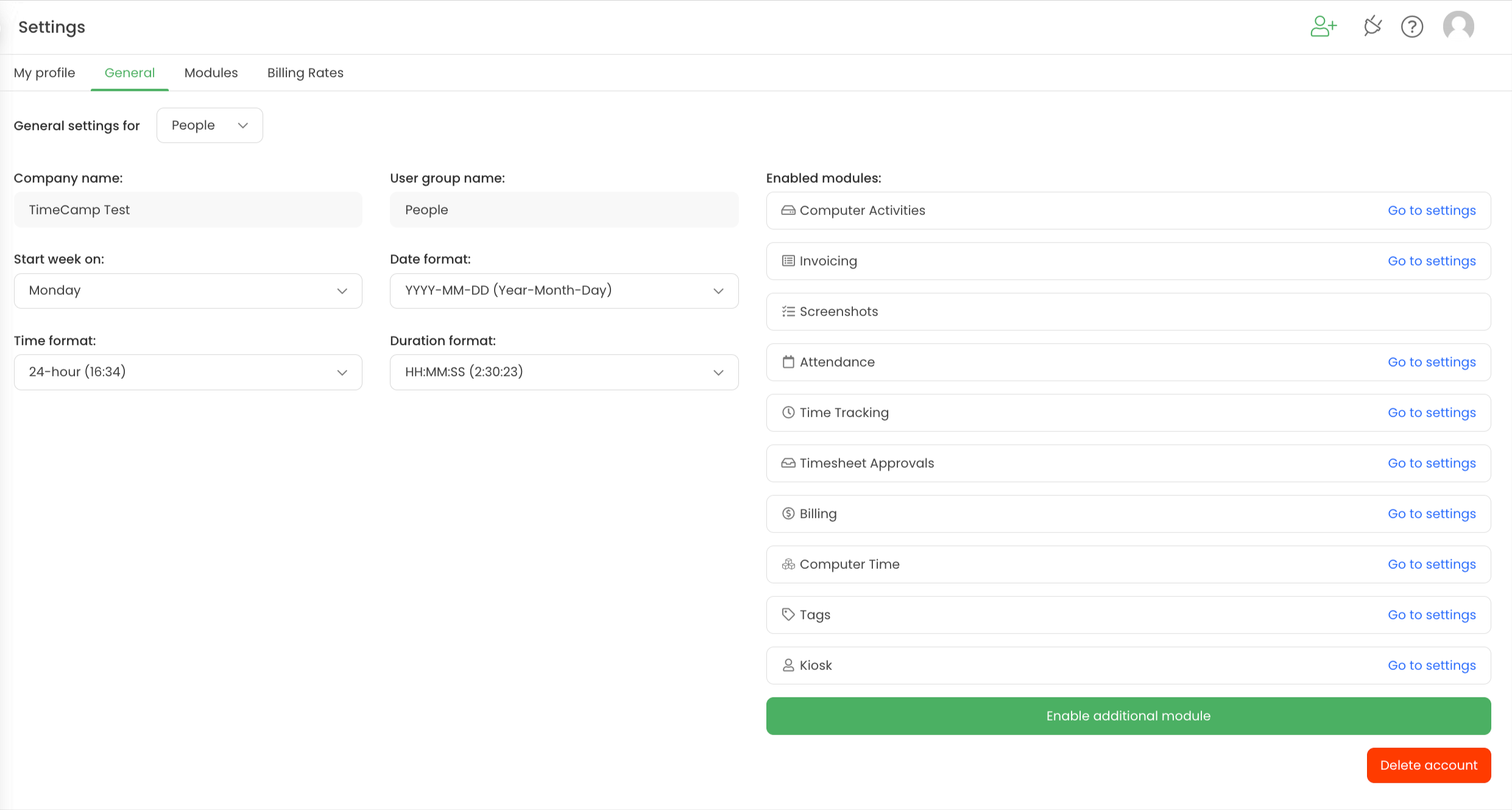Open the Start week on dropdown

(188, 291)
